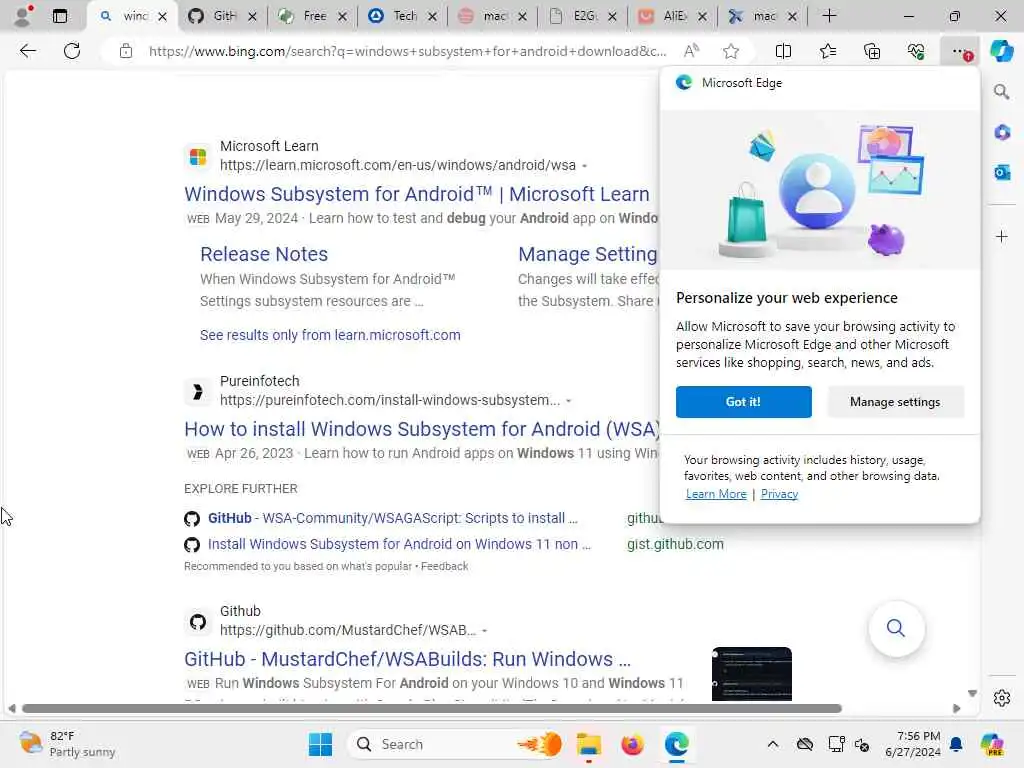The image size is (1024, 768).
Task: Click Manage settings button
Action: tap(895, 402)
